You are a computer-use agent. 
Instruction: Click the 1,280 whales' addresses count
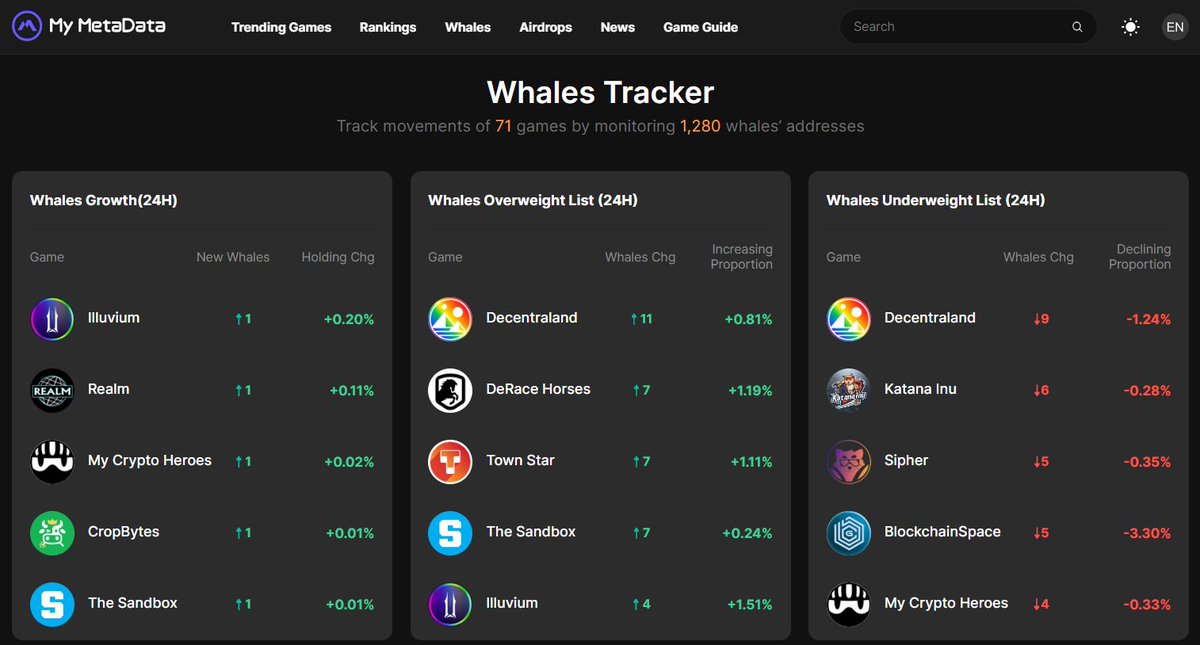tap(700, 126)
